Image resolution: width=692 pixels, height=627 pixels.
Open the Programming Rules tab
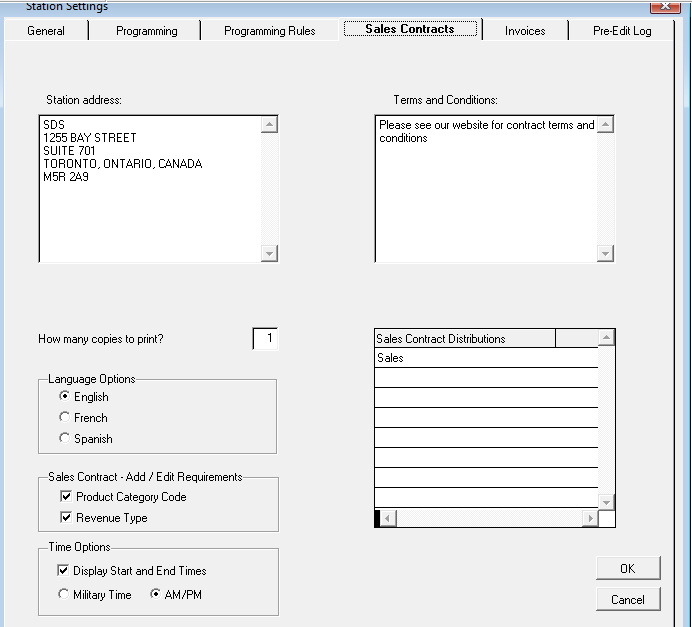point(269,31)
